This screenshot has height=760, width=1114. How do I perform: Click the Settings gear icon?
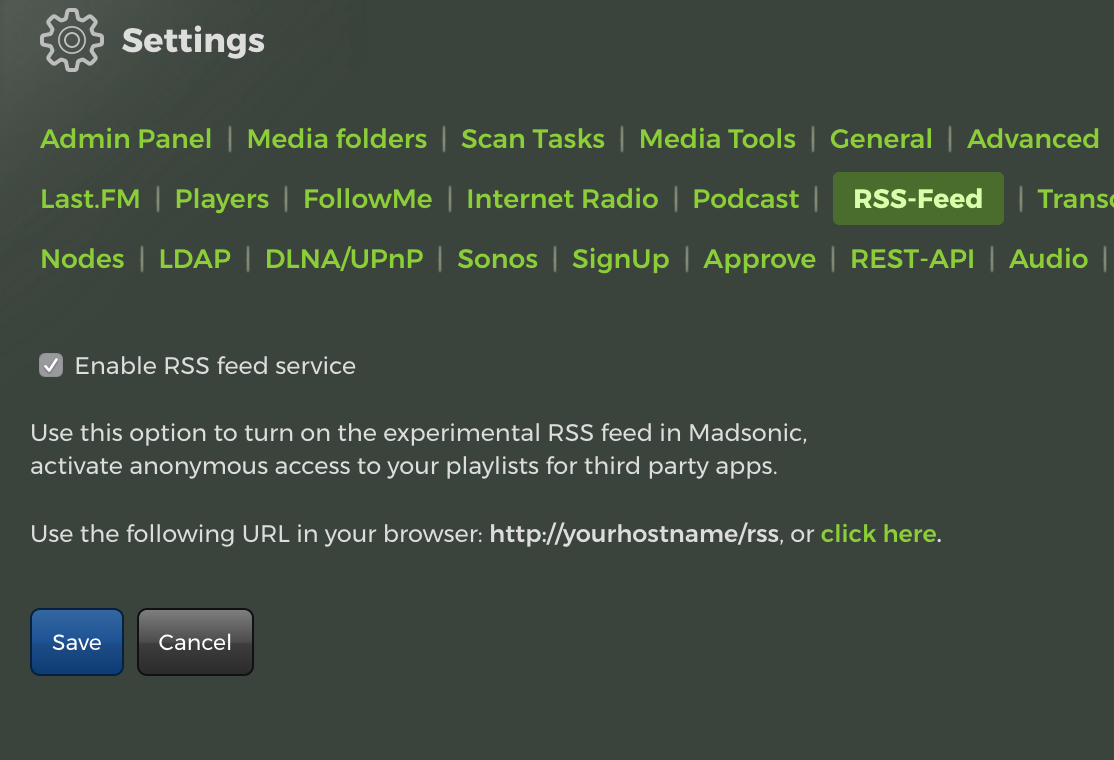(71, 40)
